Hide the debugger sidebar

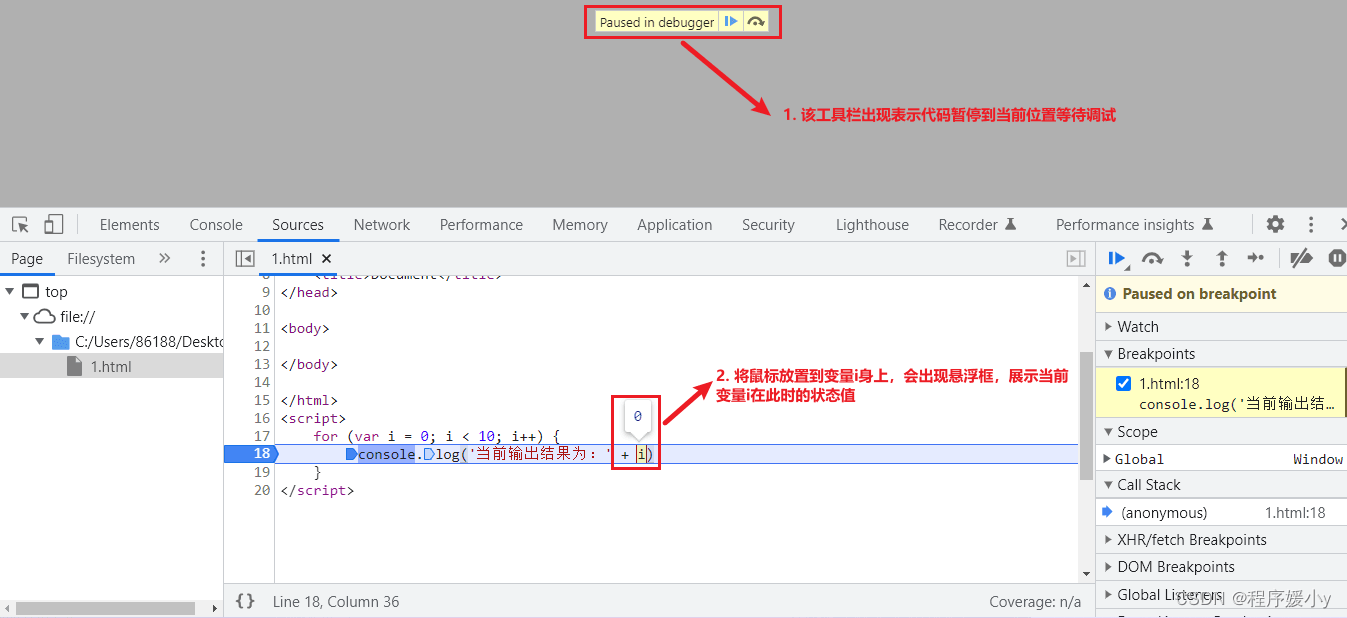pos(1076,258)
